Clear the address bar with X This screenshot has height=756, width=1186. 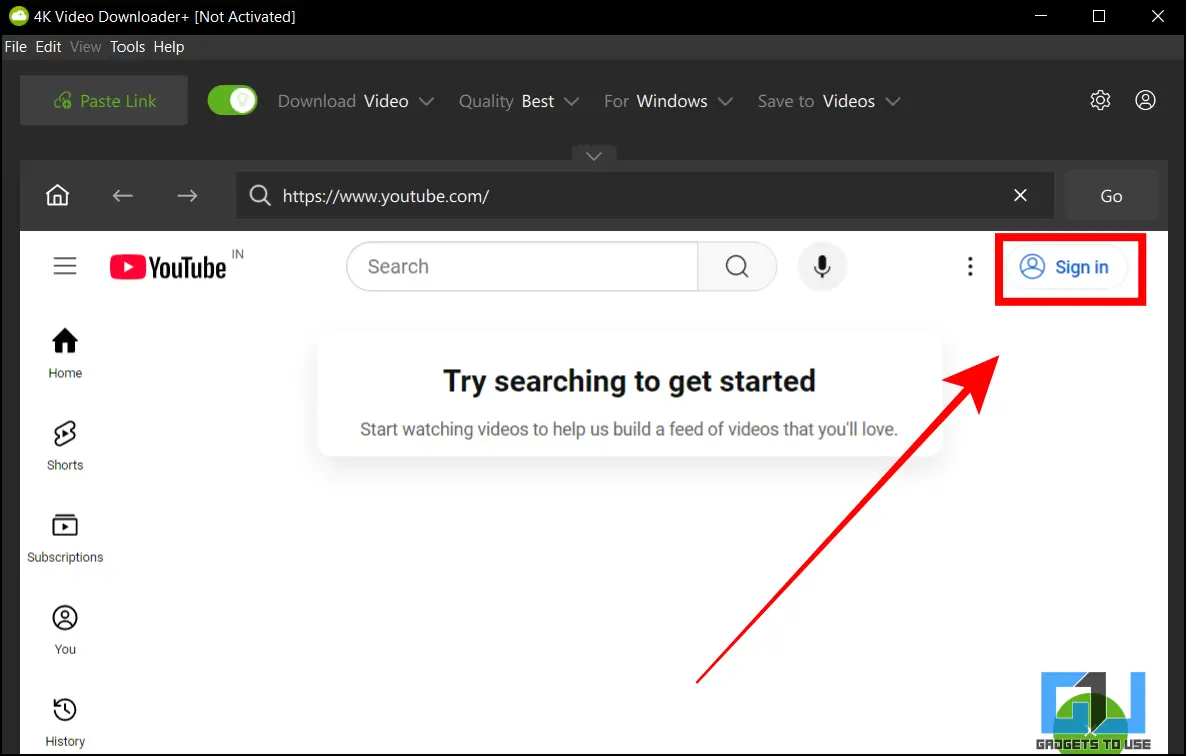pyautogui.click(x=1020, y=195)
